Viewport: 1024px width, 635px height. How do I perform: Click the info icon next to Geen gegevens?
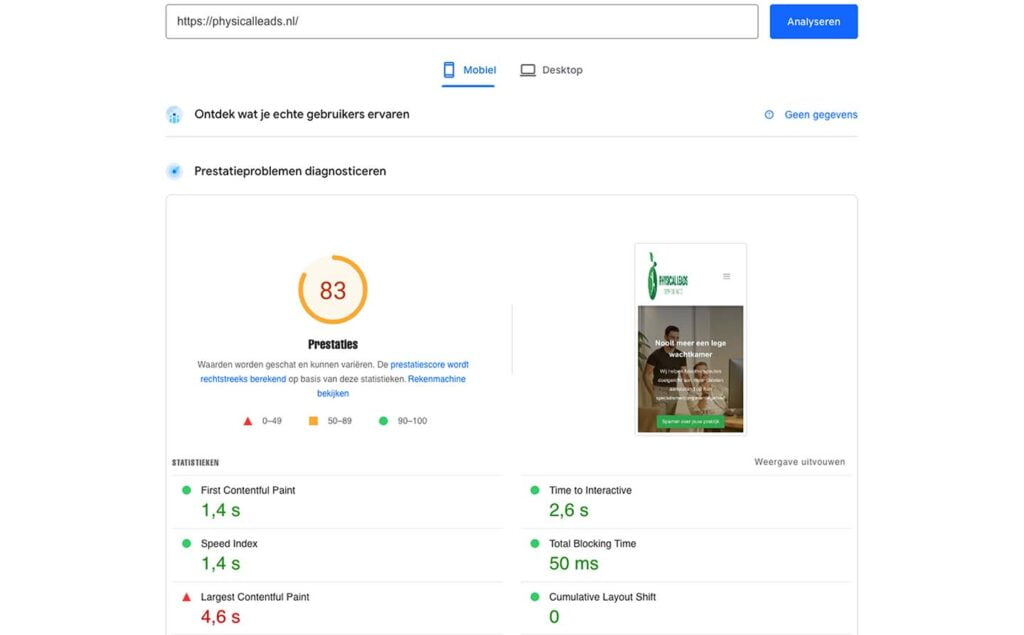click(x=767, y=114)
